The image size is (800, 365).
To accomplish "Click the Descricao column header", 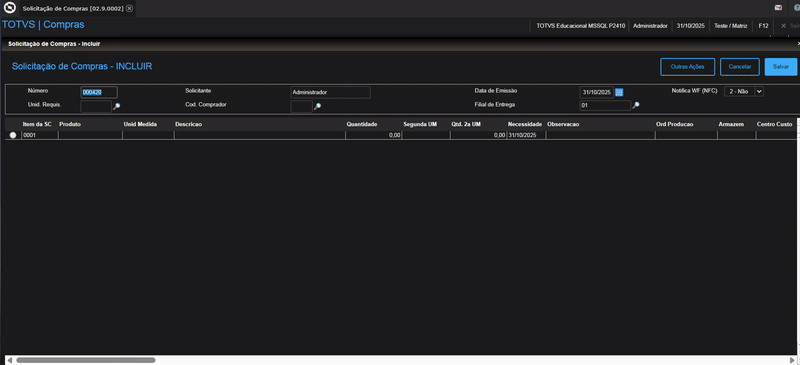I will tap(189, 124).
